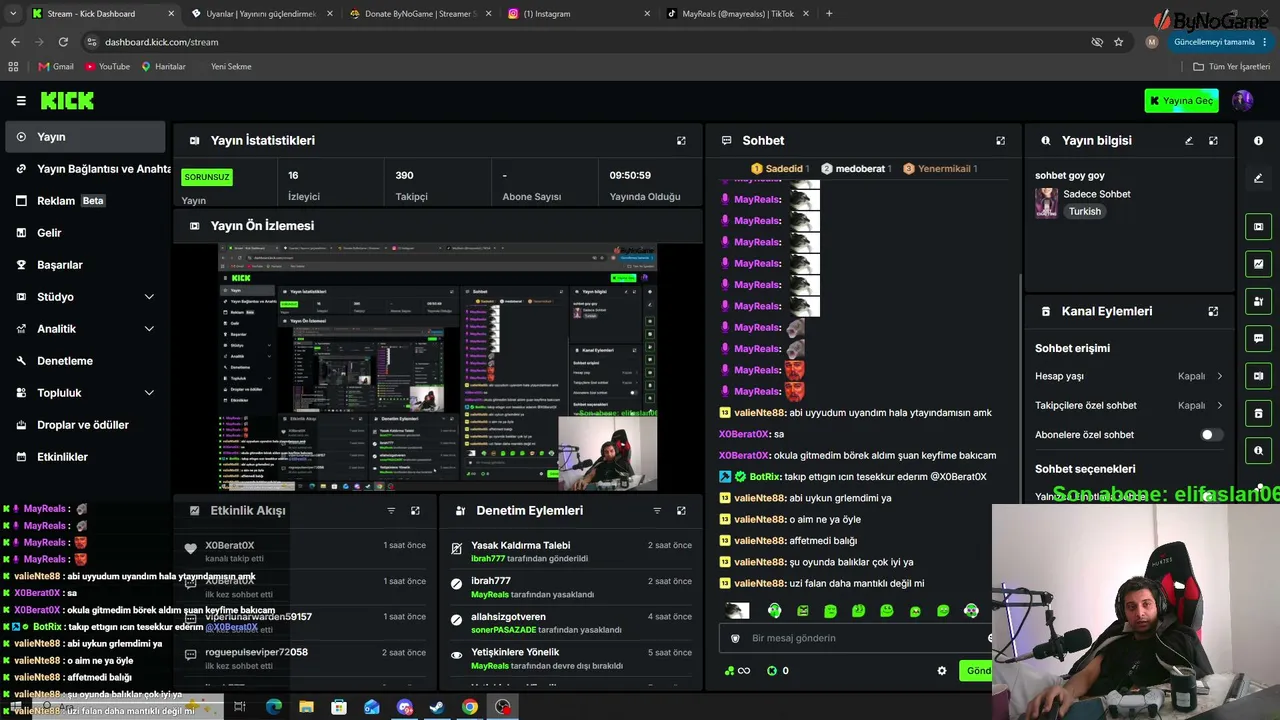
Task: Expand the Sohbet chat panel to fullscreen
Action: pos(1000,141)
